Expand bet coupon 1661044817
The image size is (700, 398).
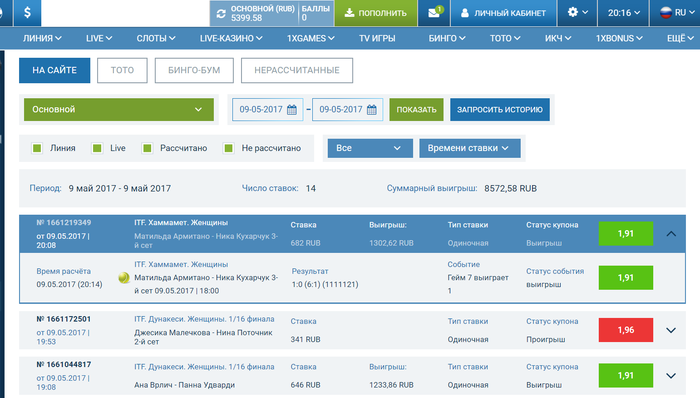671,376
